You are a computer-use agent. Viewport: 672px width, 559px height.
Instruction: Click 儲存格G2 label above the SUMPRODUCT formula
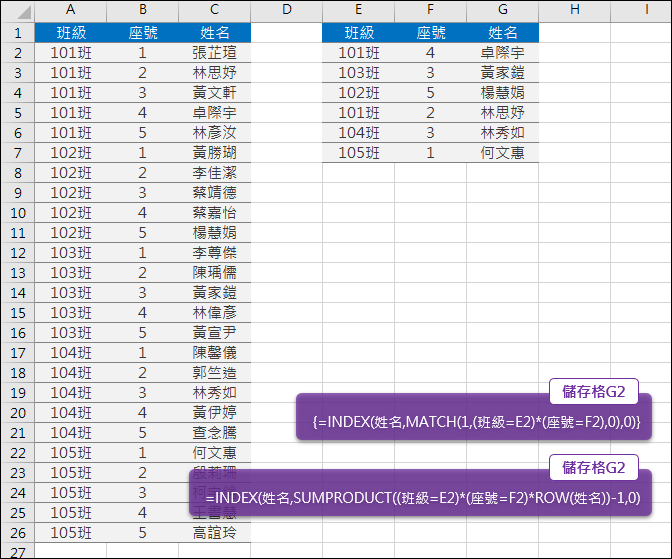tap(594, 468)
